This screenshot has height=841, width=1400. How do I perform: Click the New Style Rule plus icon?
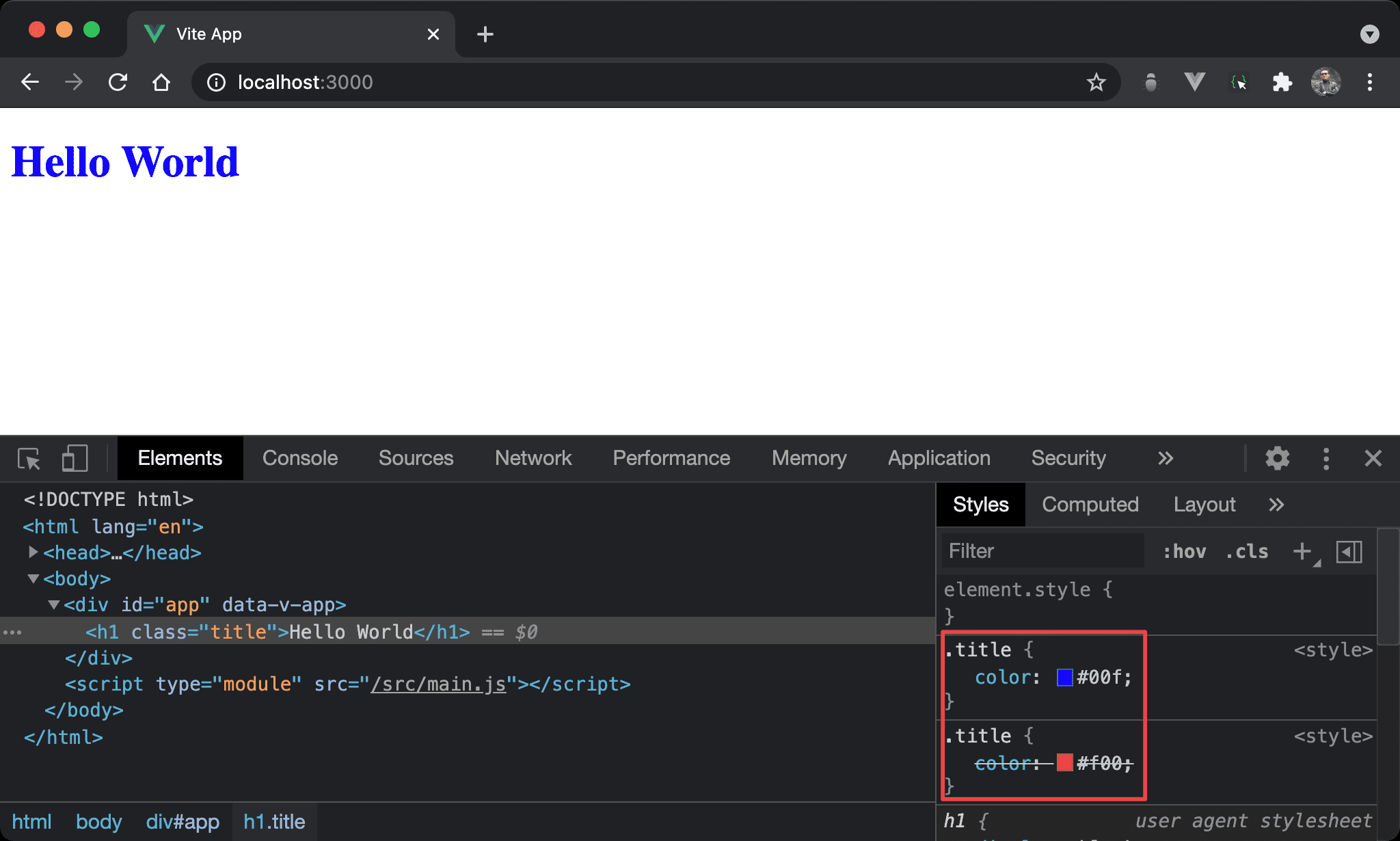pos(1302,551)
